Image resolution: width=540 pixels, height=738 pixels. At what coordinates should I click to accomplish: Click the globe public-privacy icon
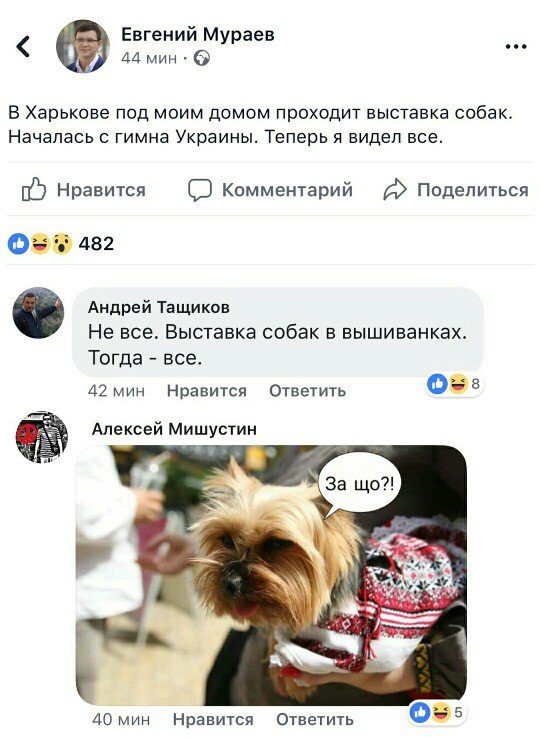202,58
